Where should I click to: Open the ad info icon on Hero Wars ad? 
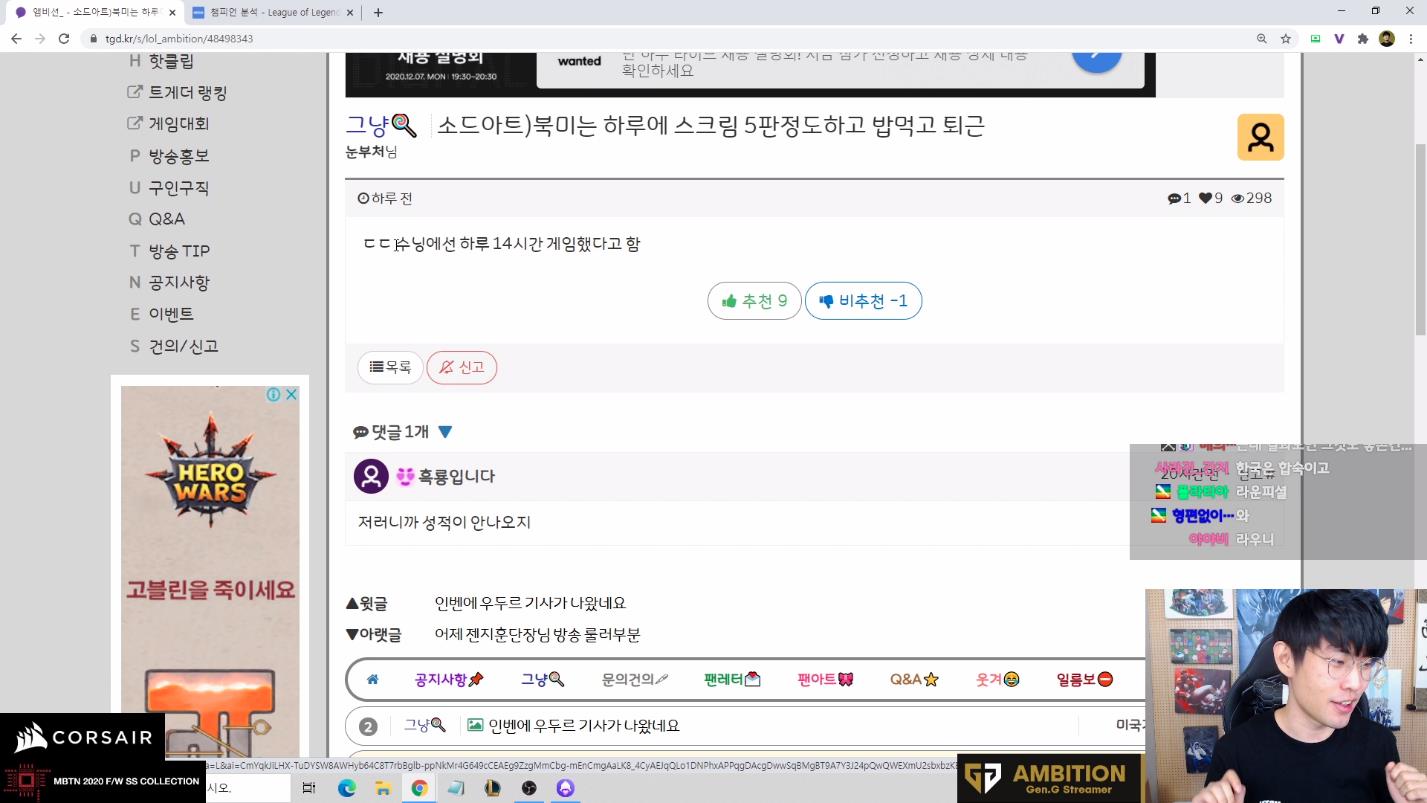(273, 395)
